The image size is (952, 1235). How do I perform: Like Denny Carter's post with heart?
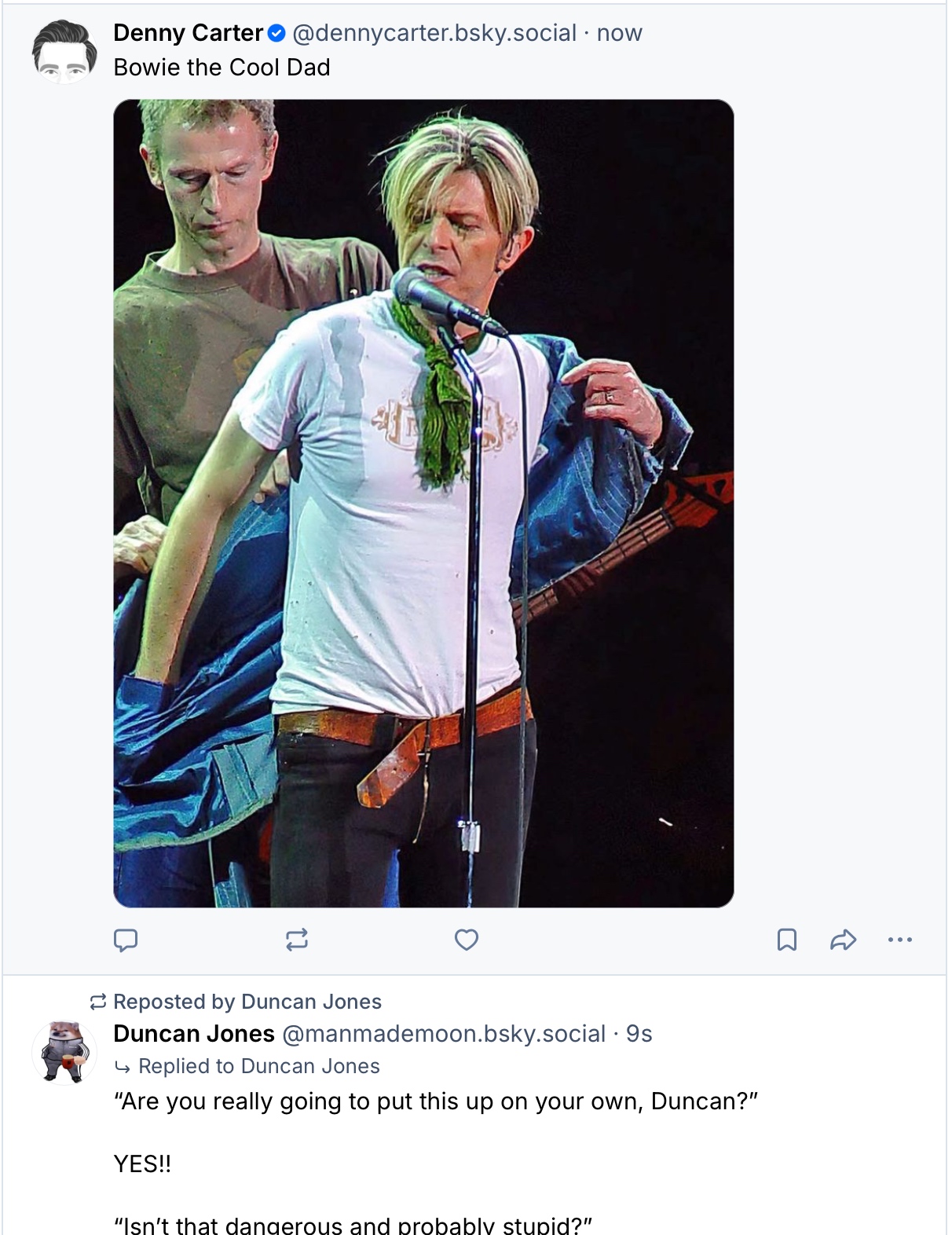pos(467,940)
